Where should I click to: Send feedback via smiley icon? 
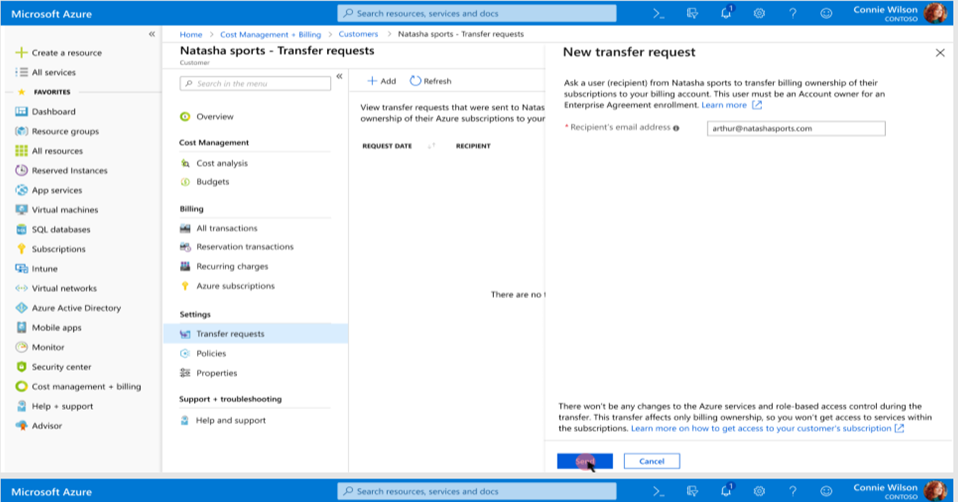826,13
